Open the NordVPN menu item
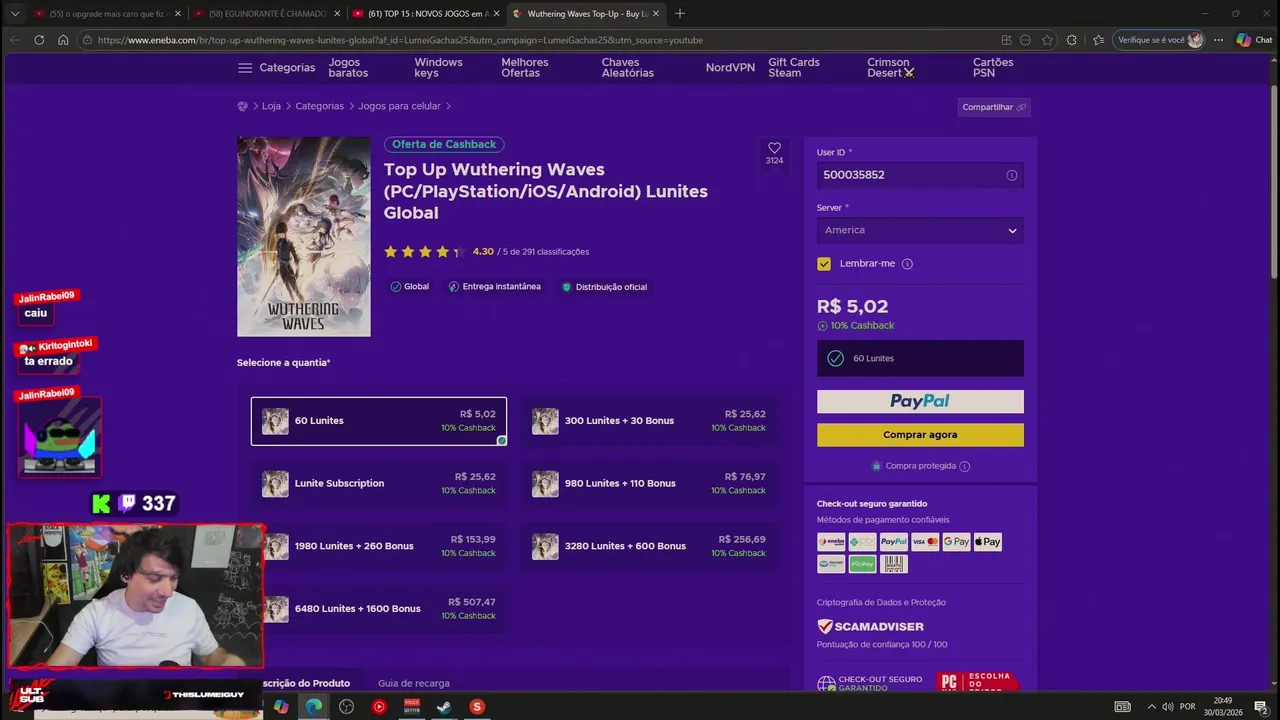This screenshot has height=720, width=1280. 730,68
